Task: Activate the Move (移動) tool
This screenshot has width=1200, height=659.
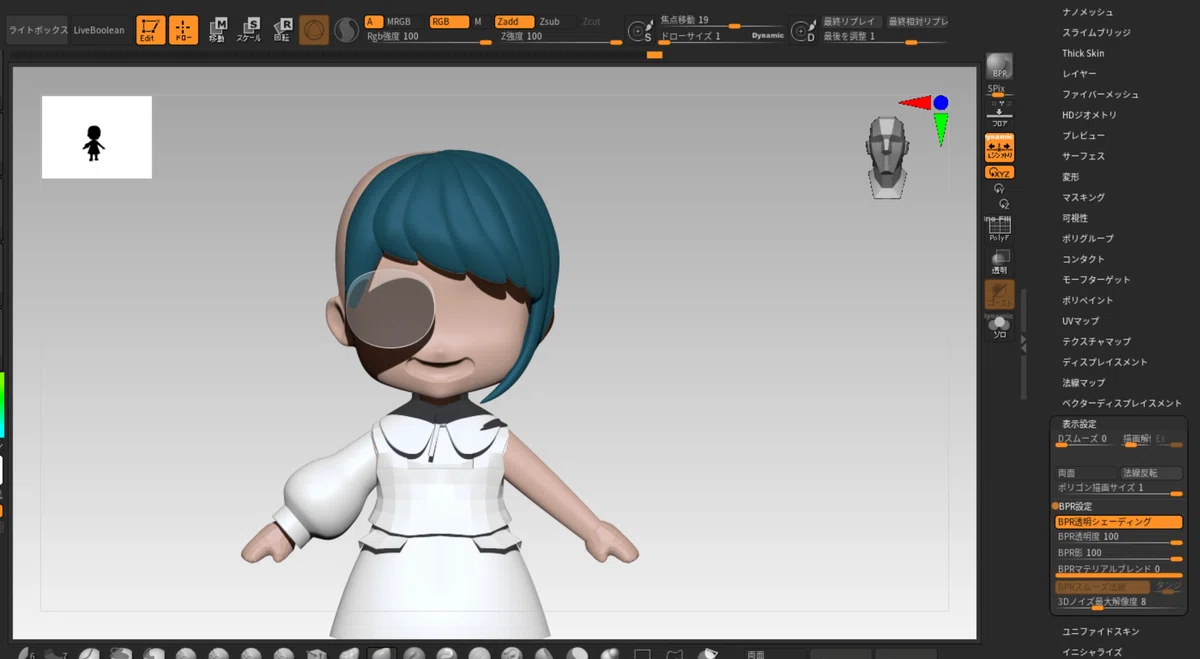Action: pos(217,30)
